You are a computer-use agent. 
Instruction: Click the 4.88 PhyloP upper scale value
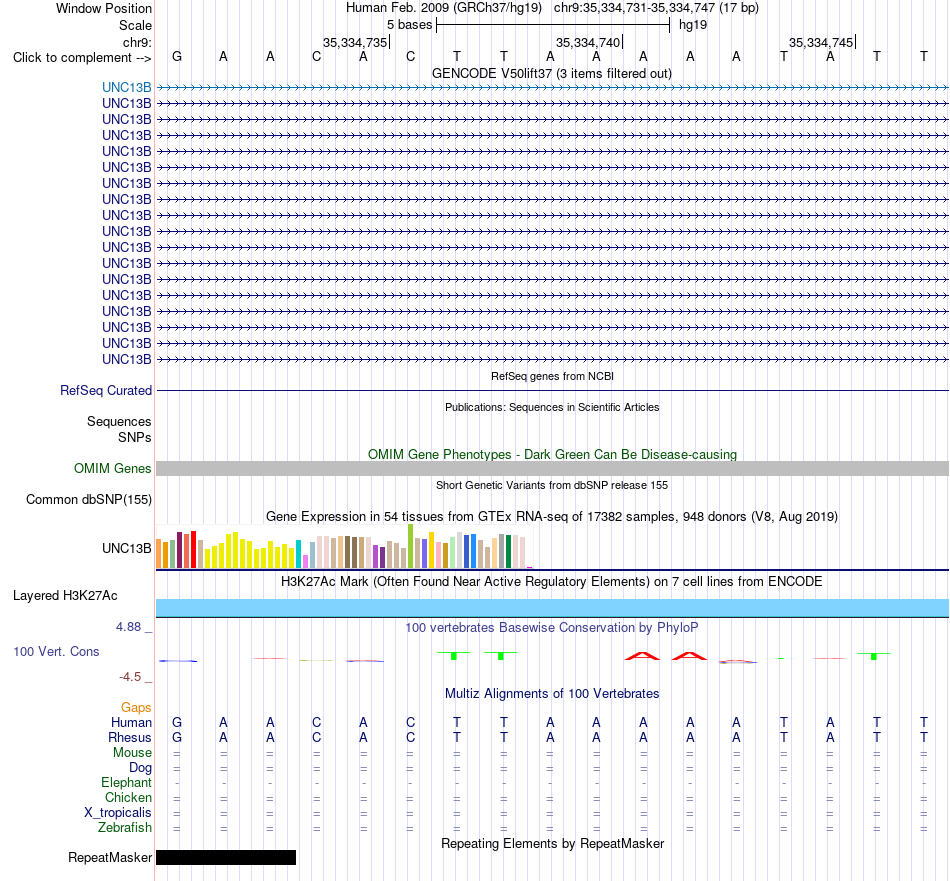[x=128, y=627]
